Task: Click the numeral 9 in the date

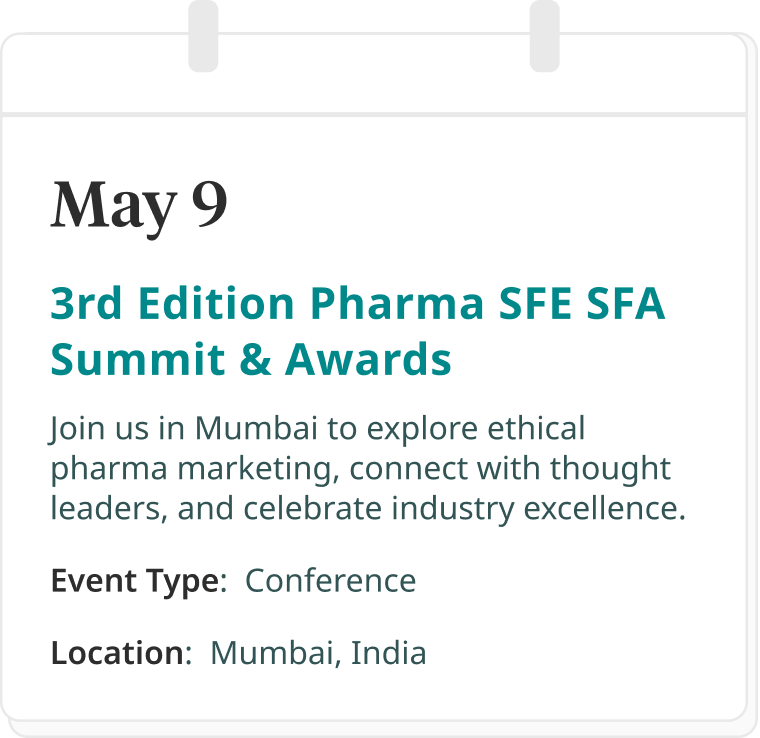Action: tap(209, 204)
